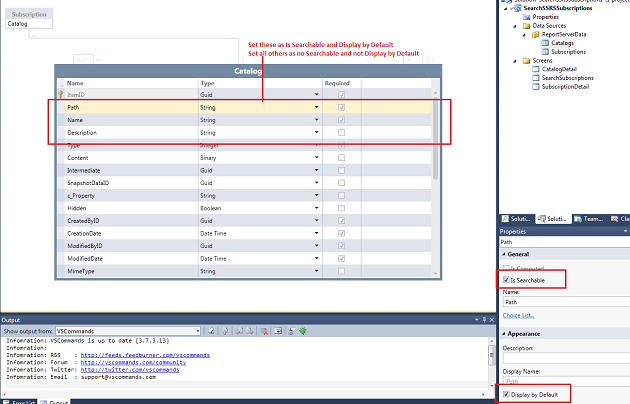Click the Catalogs table icon in solution tree

pyautogui.click(x=545, y=43)
